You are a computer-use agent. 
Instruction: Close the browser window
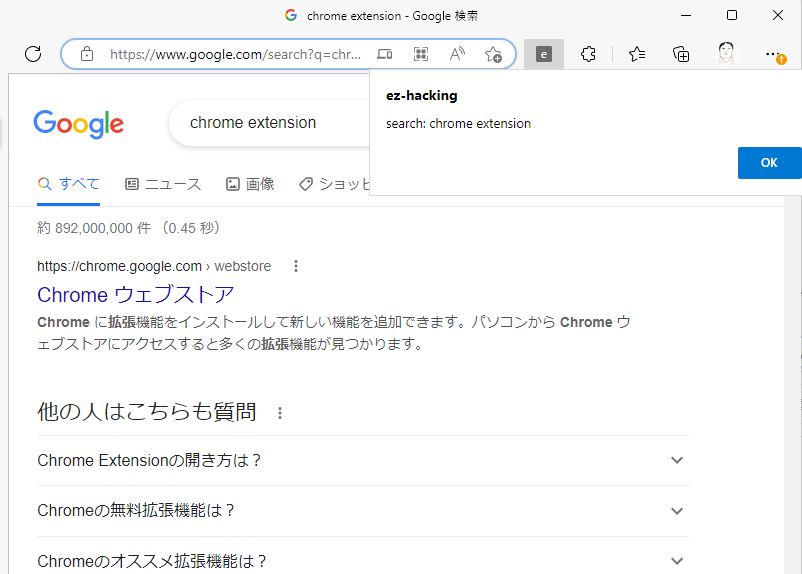[x=778, y=15]
